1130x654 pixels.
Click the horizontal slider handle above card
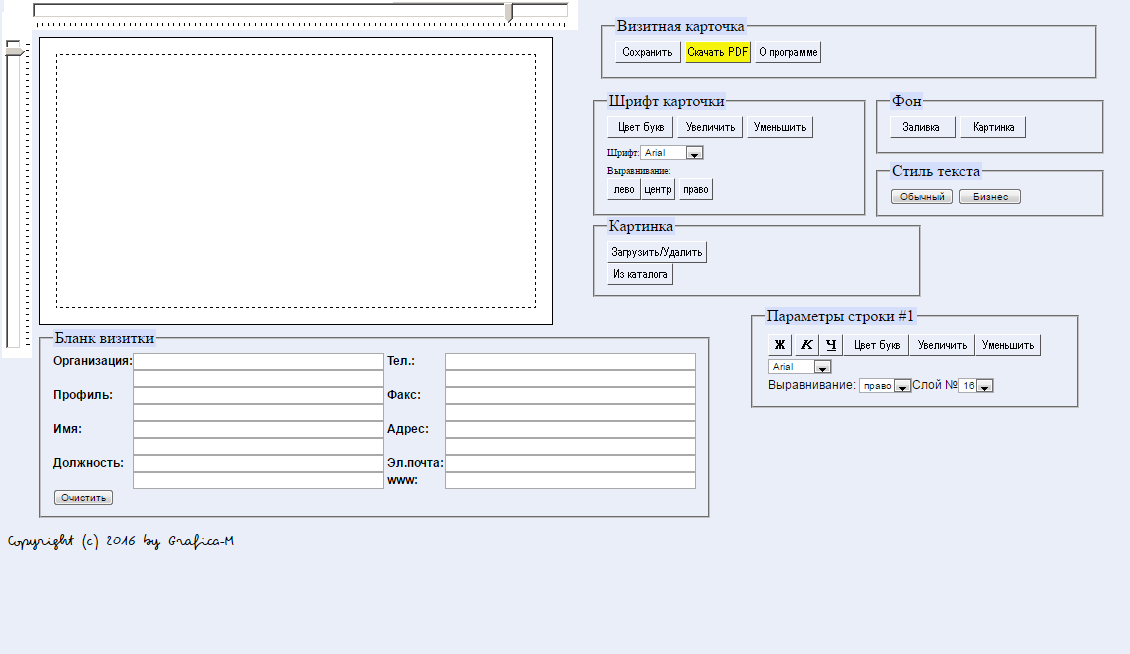pos(510,11)
